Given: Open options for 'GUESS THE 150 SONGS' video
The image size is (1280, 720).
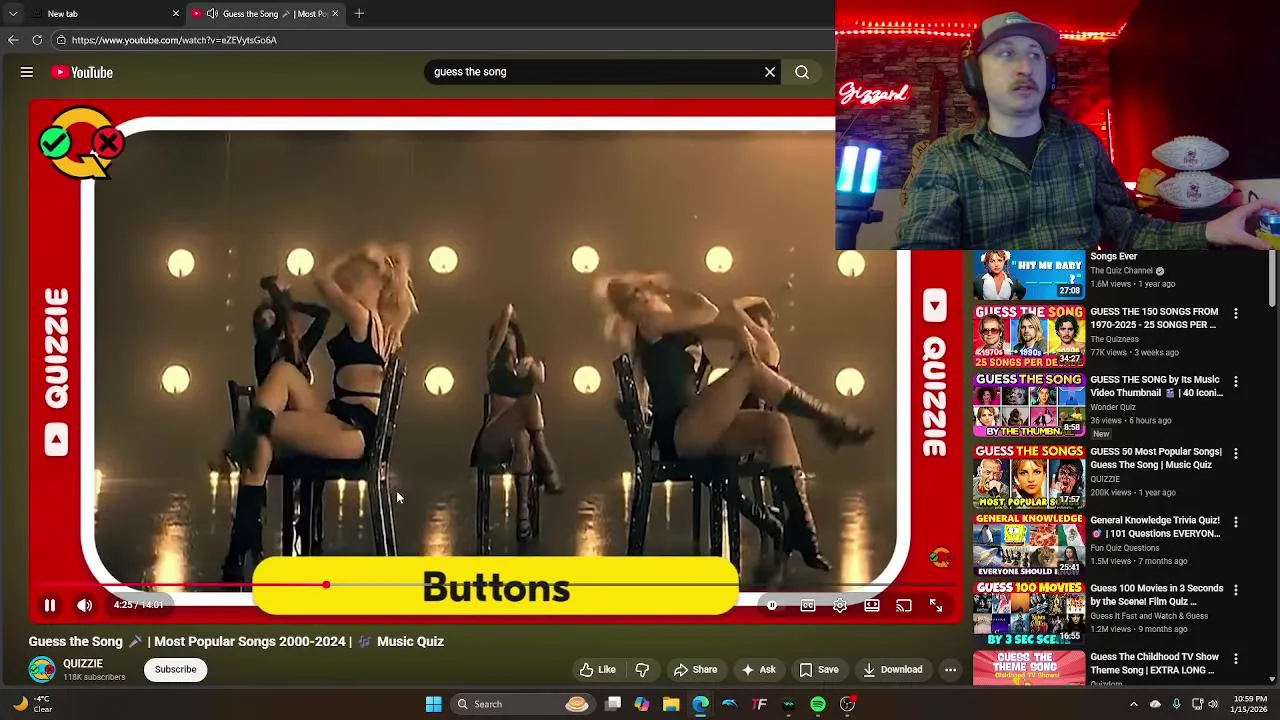Looking at the screenshot, I should (1236, 314).
